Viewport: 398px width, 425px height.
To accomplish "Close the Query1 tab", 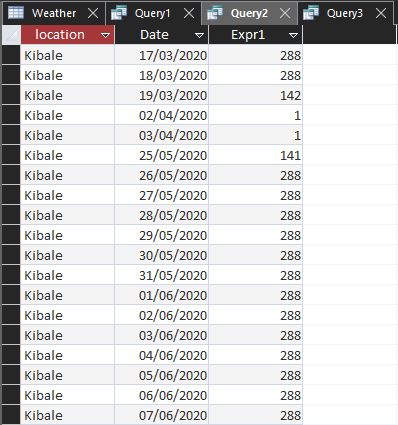I will (189, 13).
